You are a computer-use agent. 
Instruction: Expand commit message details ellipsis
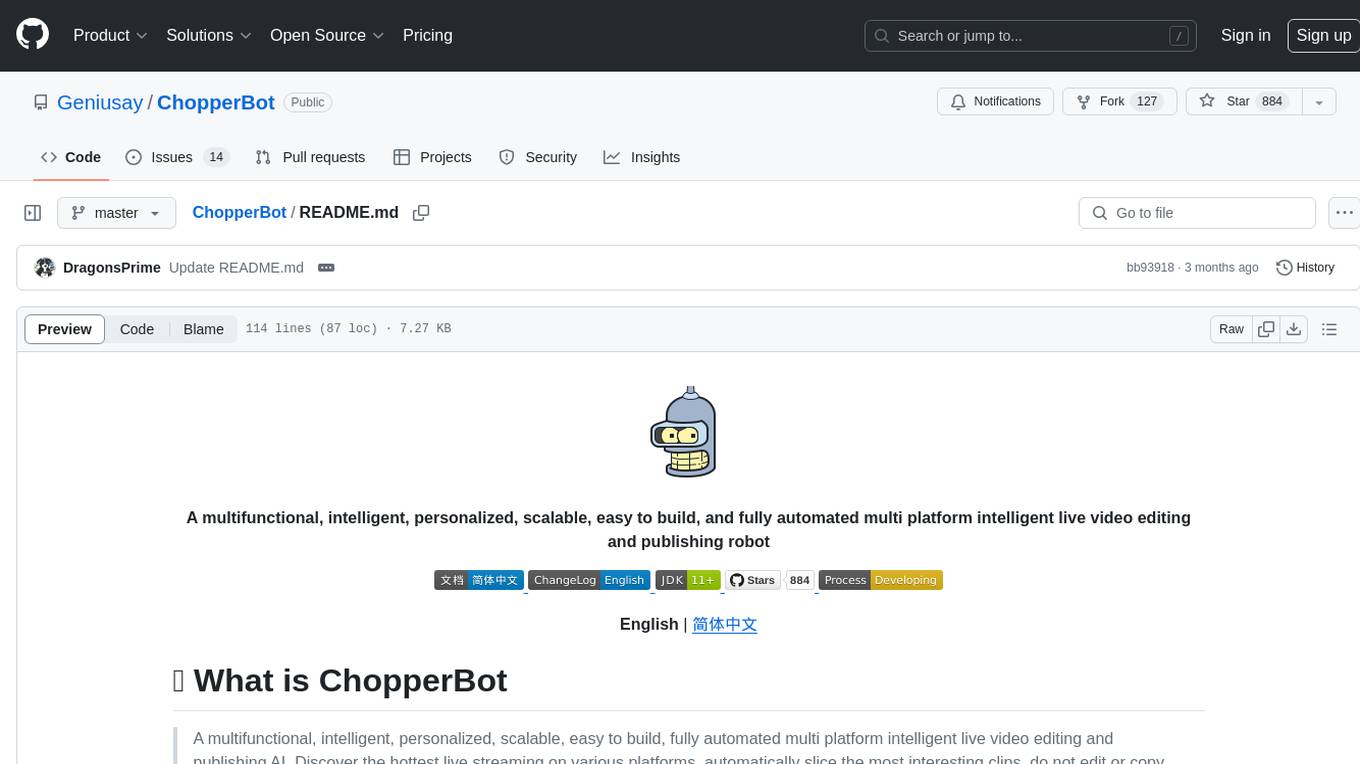pos(326,268)
